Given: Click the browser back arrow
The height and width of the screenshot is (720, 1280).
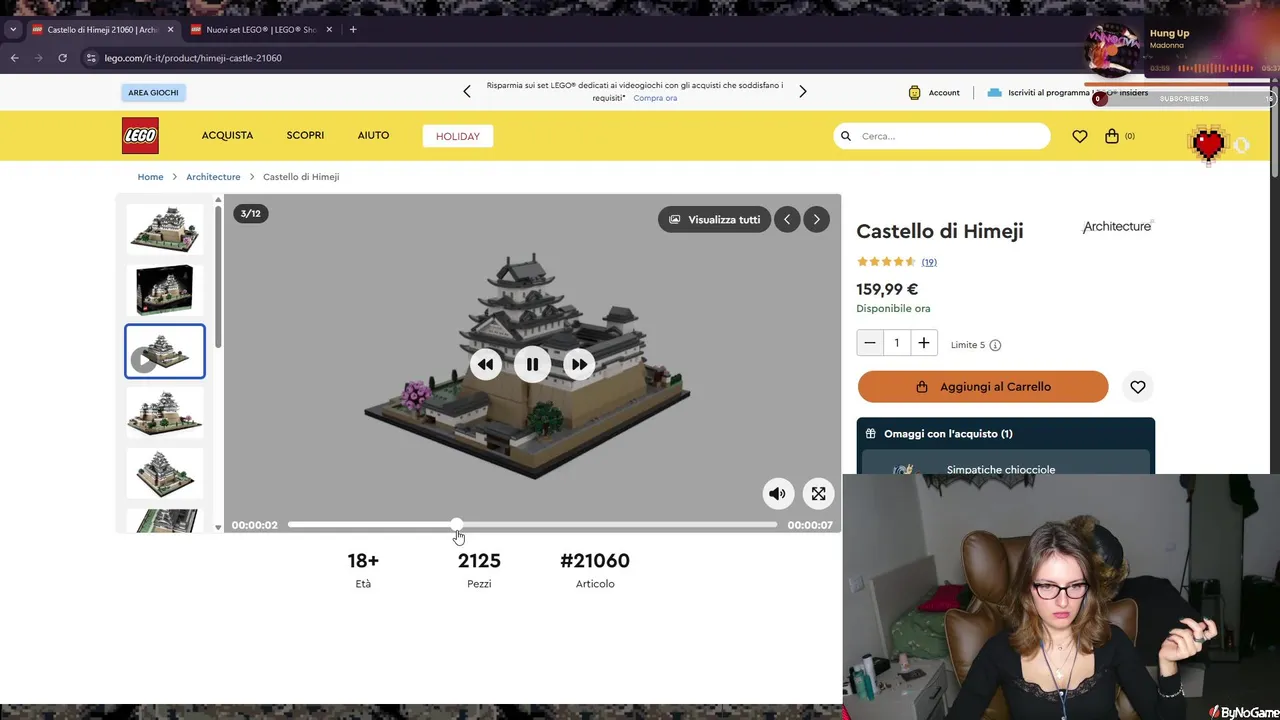Looking at the screenshot, I should 14,58.
